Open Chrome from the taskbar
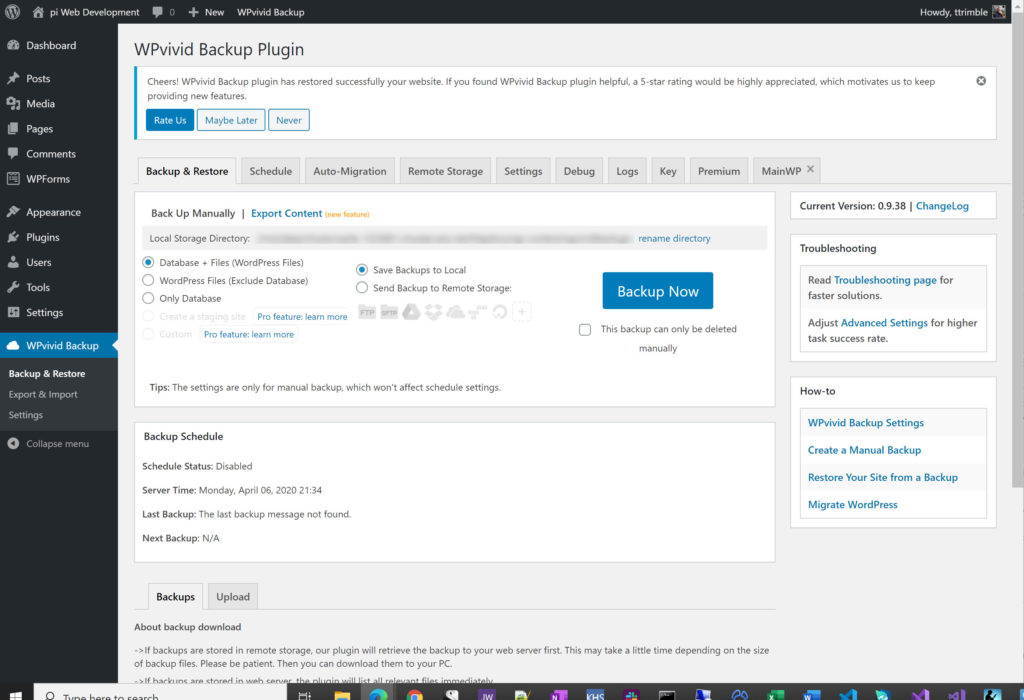1024x700 pixels. pos(415,695)
